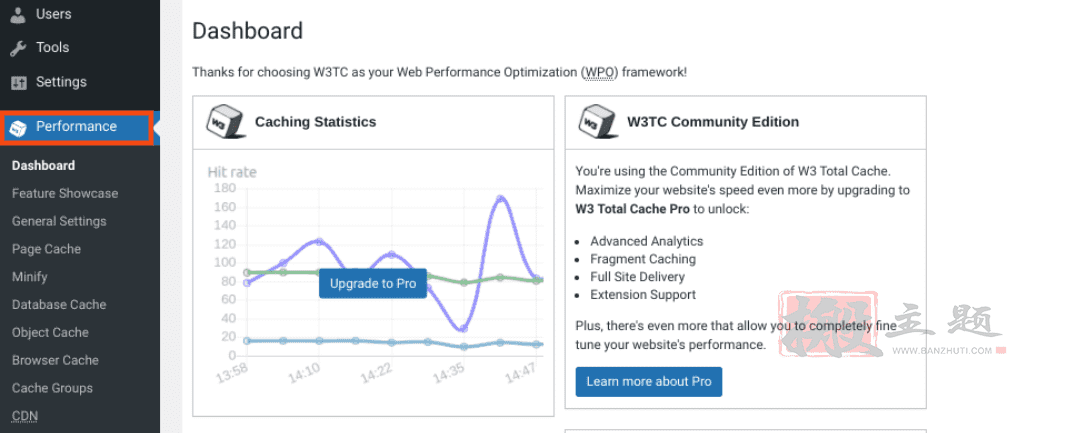Click the Settings sliders icon
This screenshot has height=433, width=1091.
(18, 82)
